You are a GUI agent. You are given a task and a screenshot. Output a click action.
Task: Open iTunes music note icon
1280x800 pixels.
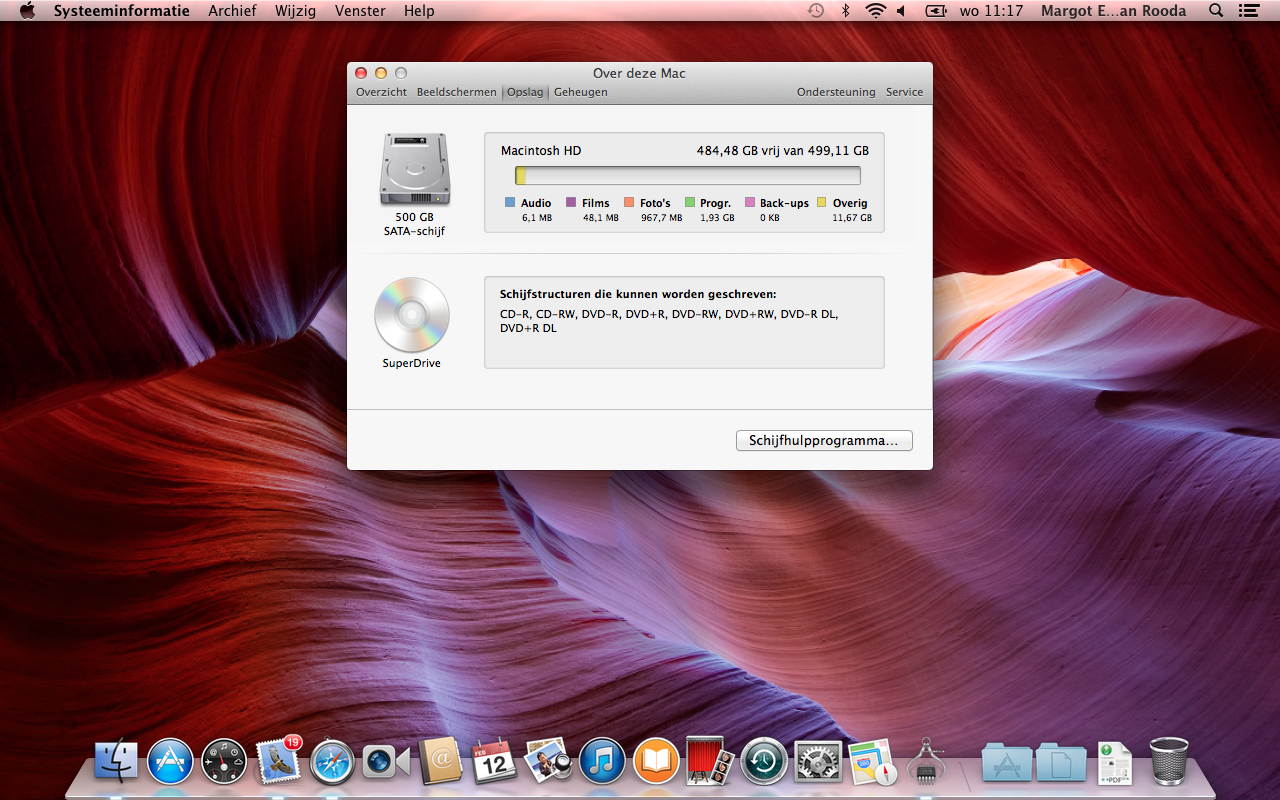(602, 762)
